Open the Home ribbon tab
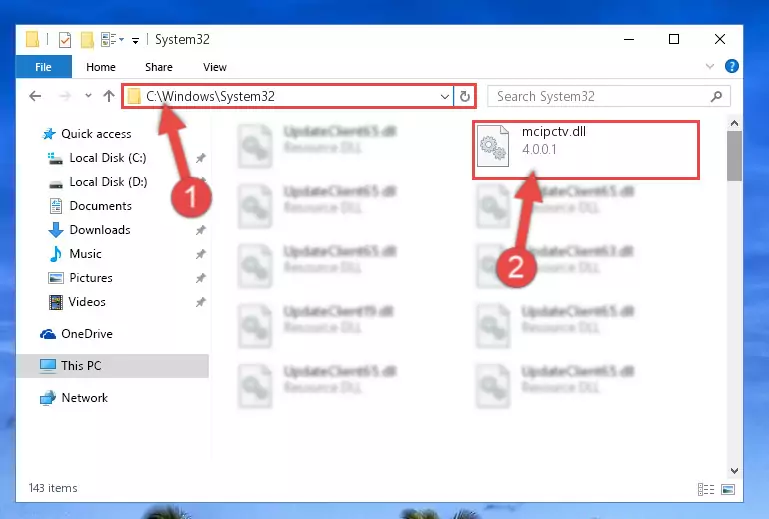Viewport: 769px width, 519px height. [x=101, y=67]
